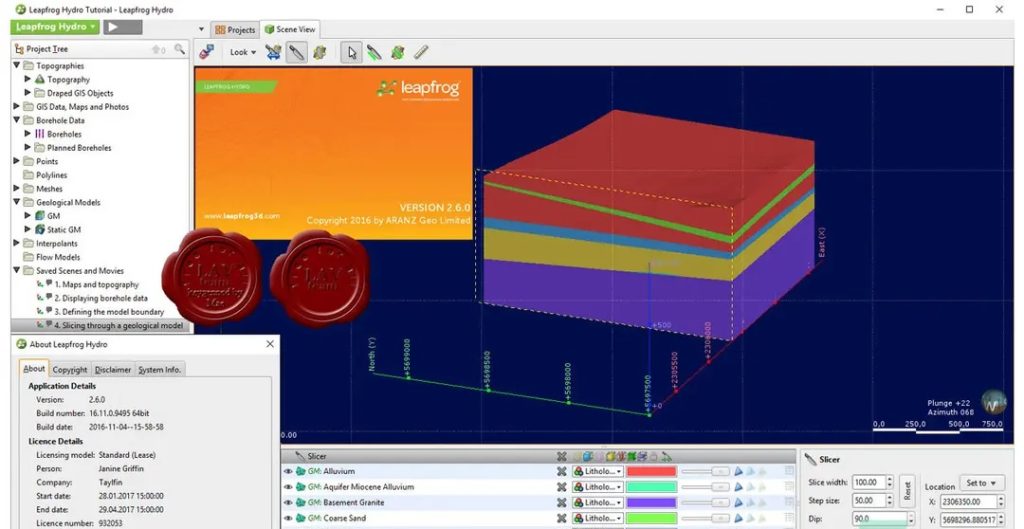Expand the Static GM item
This screenshot has height=529, width=1024.
pos(28,229)
